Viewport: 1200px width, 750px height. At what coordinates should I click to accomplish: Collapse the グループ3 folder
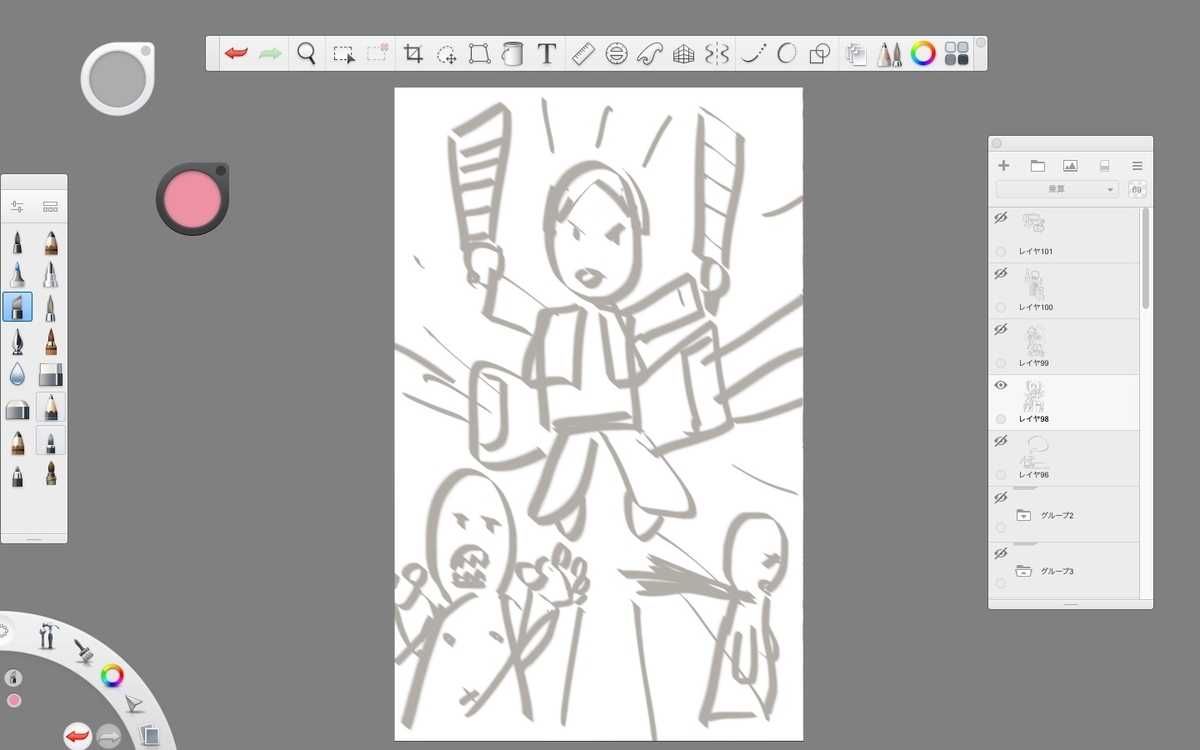1023,571
